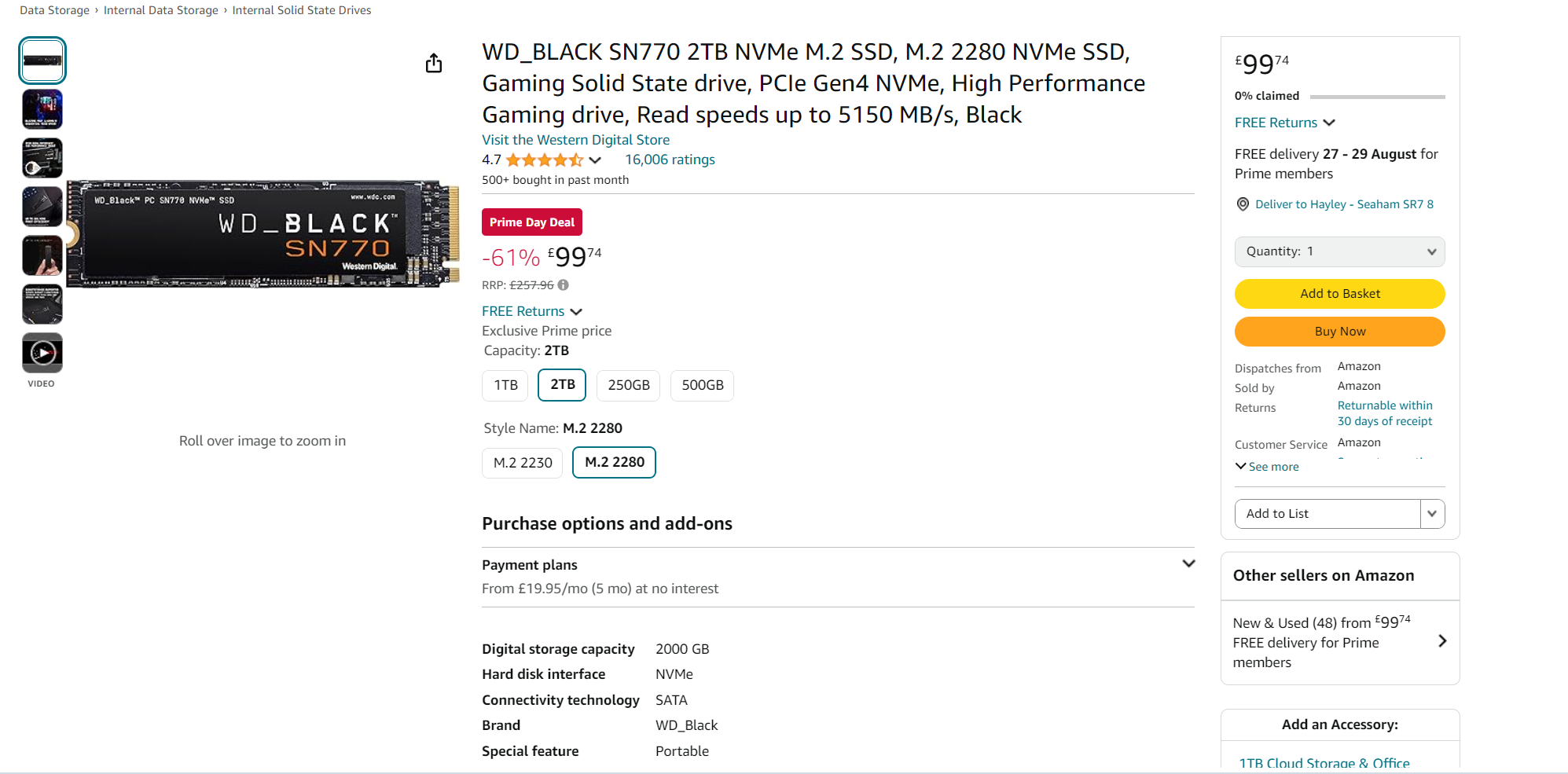Screen dimensions: 1568x774
Task: Click the delivery location pin icon
Action: pos(1243,204)
